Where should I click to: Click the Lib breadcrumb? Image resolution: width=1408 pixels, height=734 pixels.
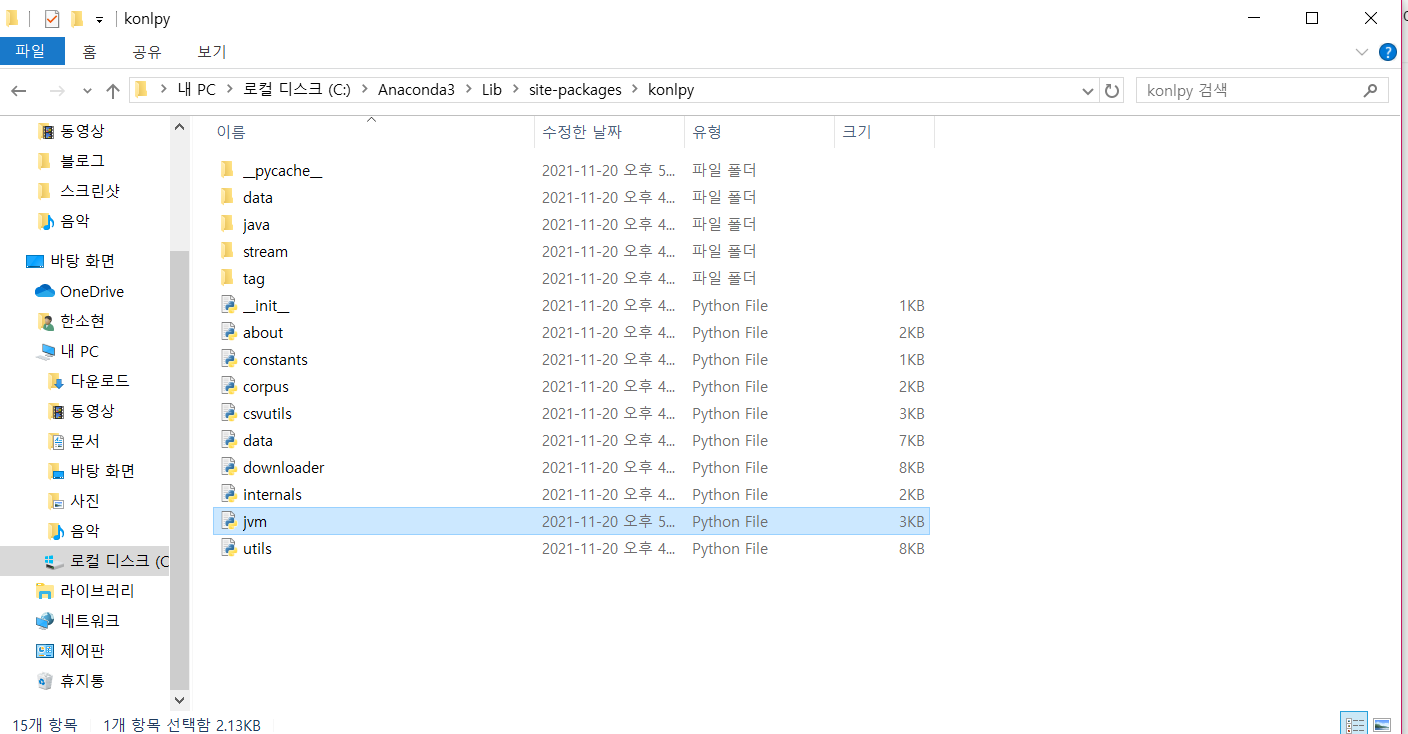[x=491, y=90]
